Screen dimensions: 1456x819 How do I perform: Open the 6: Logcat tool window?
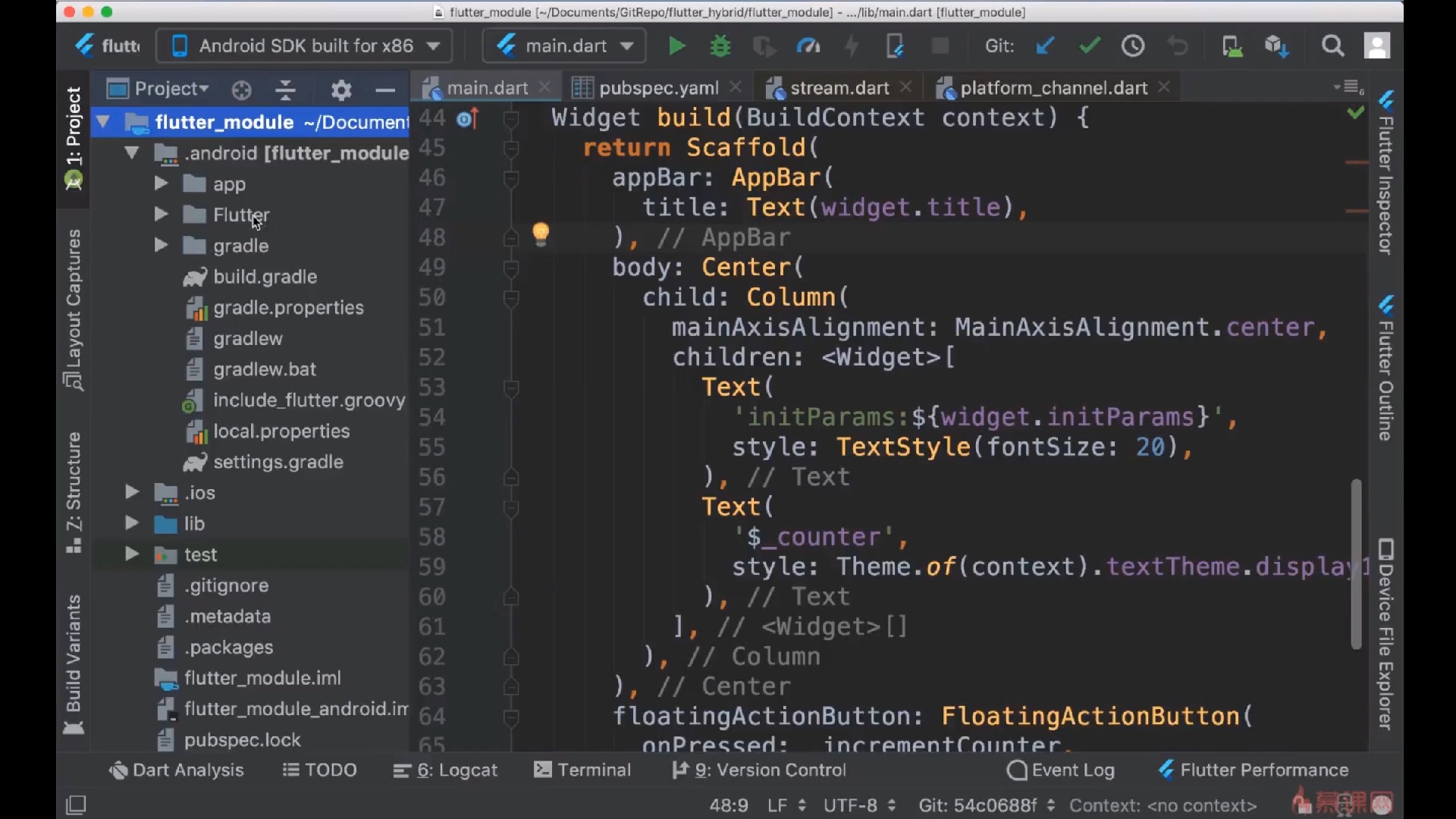click(445, 770)
